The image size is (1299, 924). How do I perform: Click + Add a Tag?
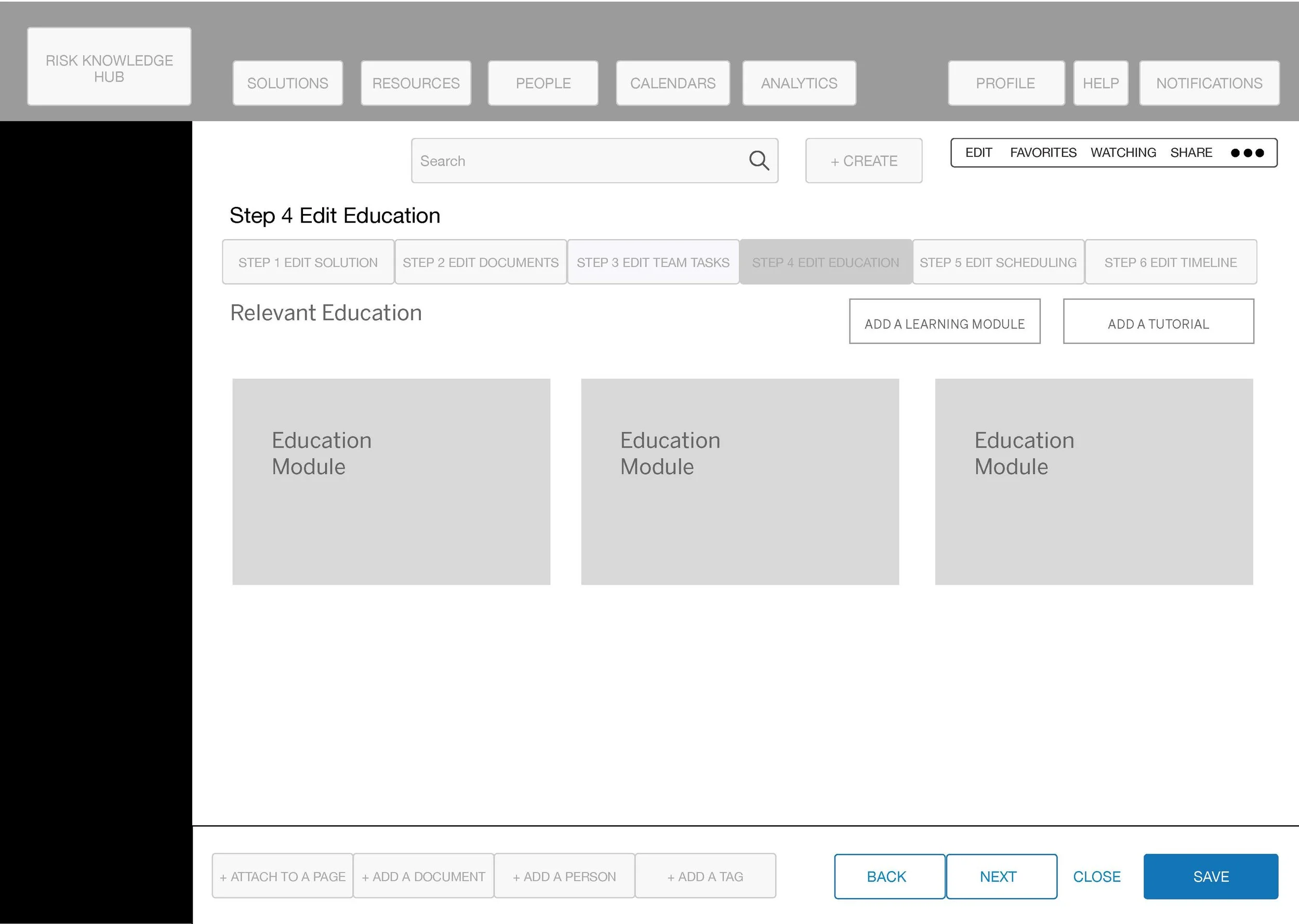tap(705, 876)
